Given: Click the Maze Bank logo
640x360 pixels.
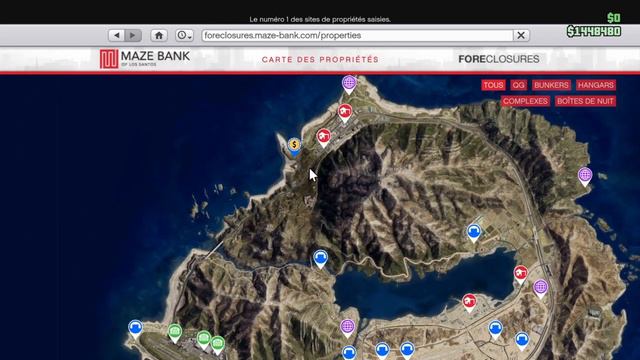Looking at the screenshot, I should (145, 59).
